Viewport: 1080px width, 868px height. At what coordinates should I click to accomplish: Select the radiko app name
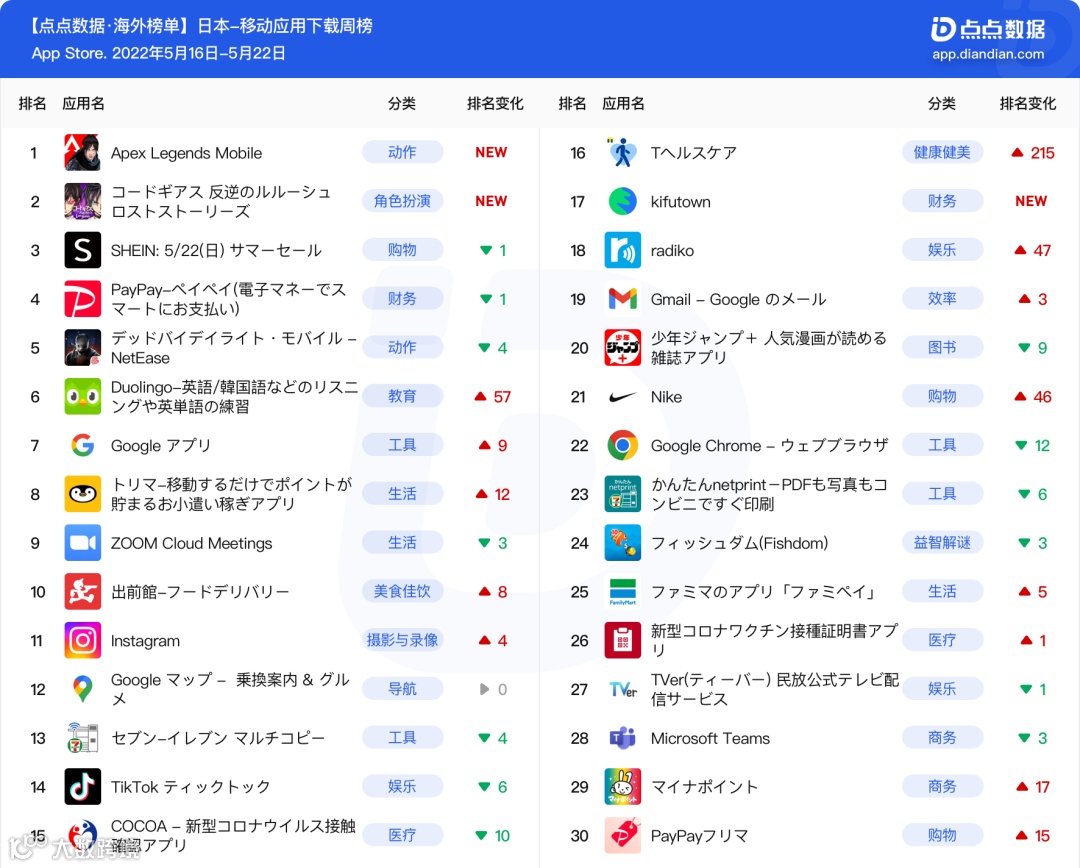pos(672,251)
